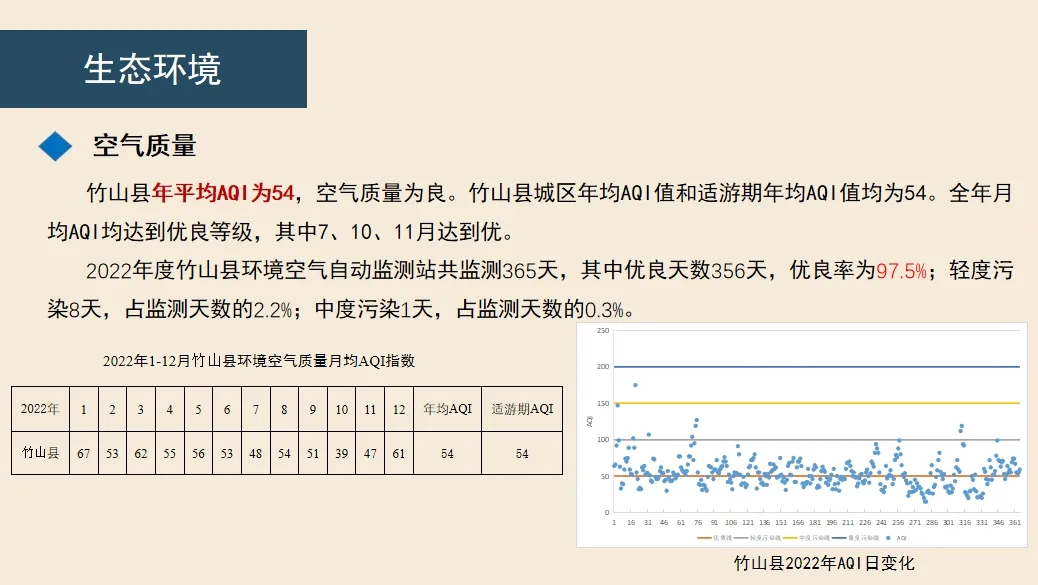Select the 年均AQI column header
The height and width of the screenshot is (585, 1038).
(448, 409)
